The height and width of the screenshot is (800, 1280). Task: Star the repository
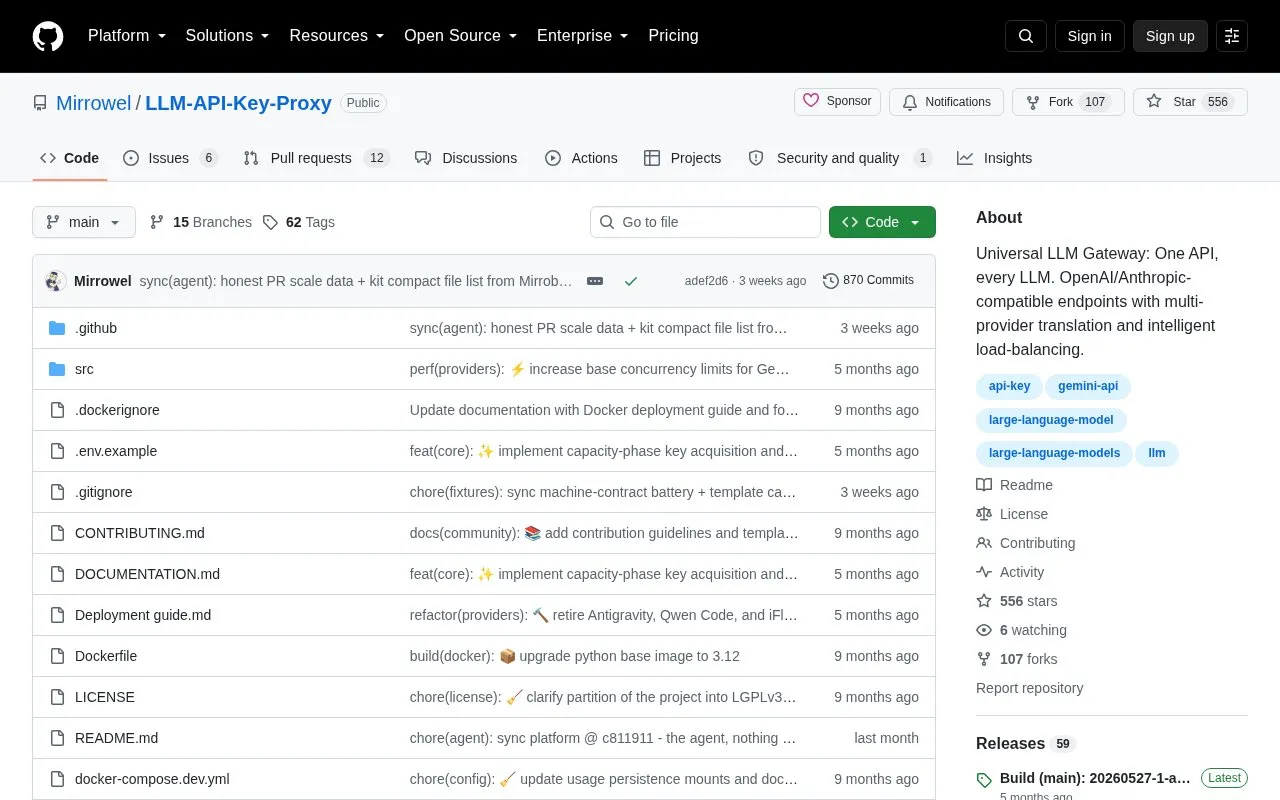tap(1190, 102)
